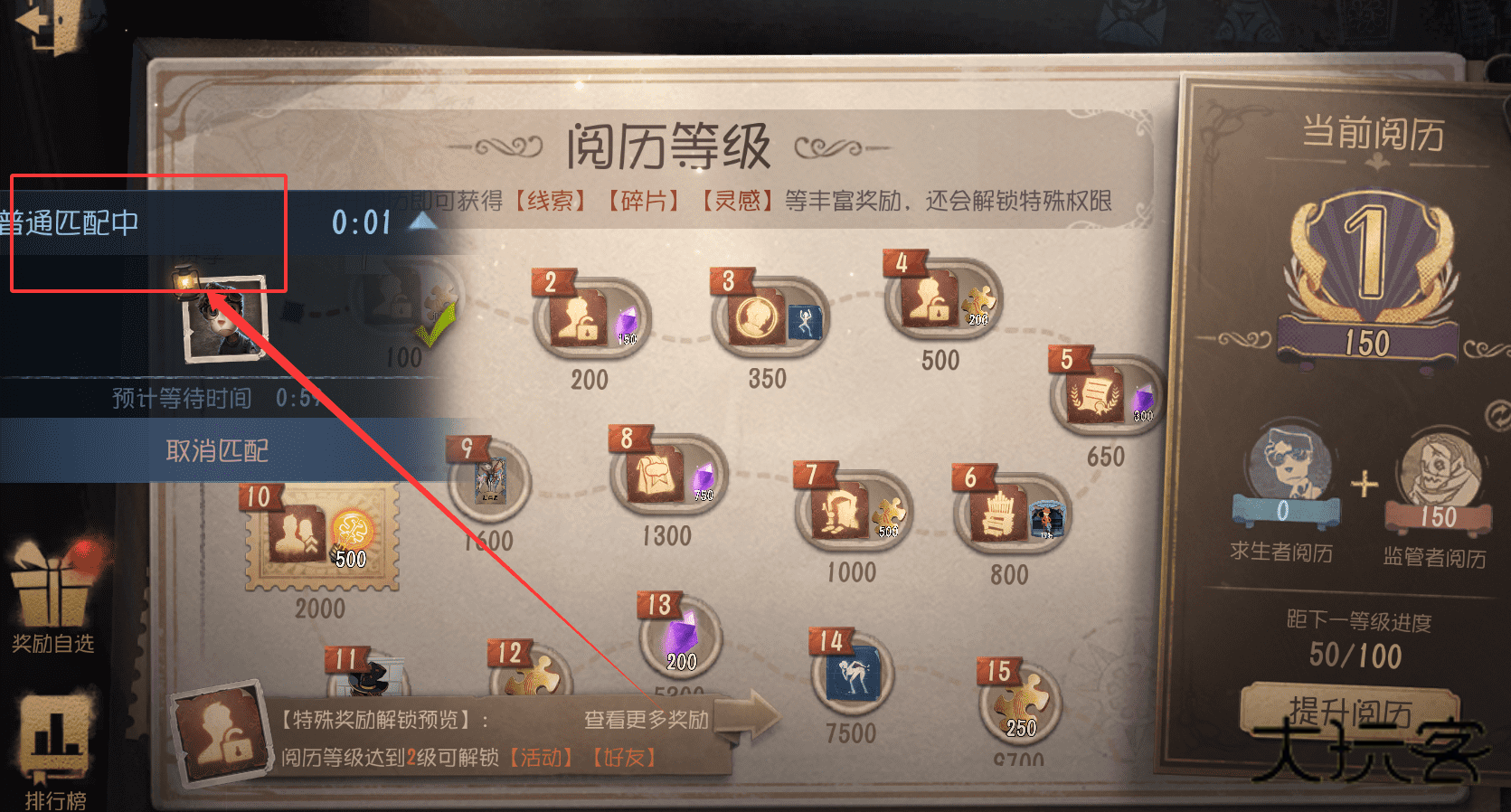The width and height of the screenshot is (1511, 812).
Task: Collapse matching panel with the triangle arrow
Action: [421, 222]
